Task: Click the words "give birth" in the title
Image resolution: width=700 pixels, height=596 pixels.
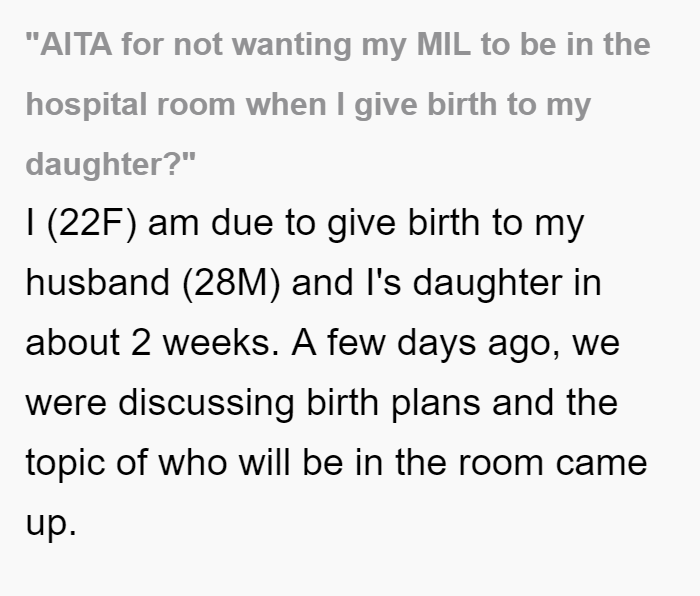Action: coord(426,105)
